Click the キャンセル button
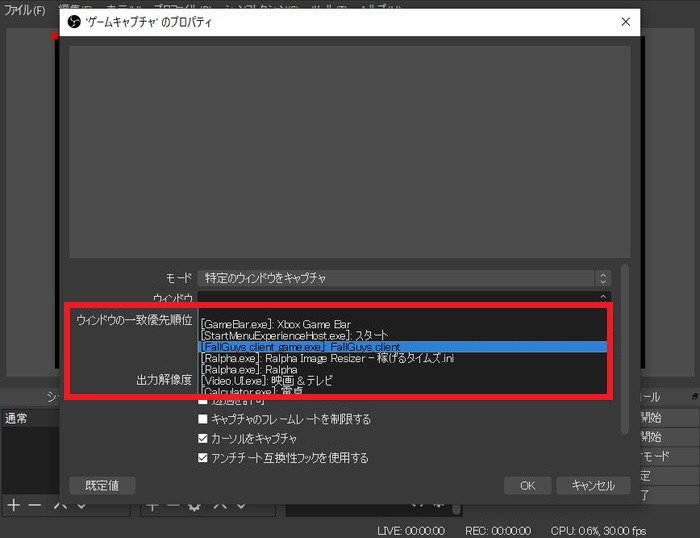The width and height of the screenshot is (700, 538). (x=593, y=485)
